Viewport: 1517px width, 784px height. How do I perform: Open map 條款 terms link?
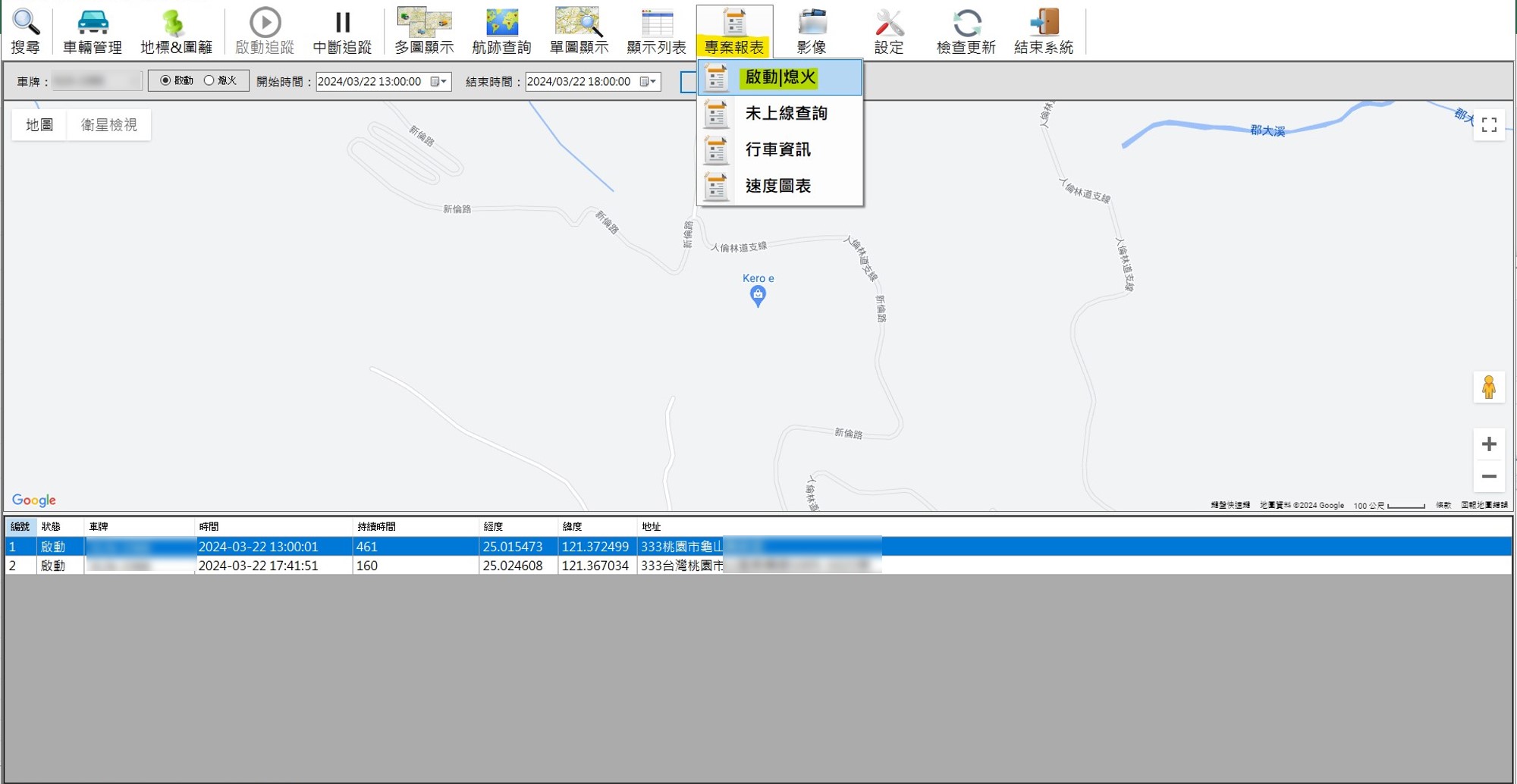[1443, 505]
